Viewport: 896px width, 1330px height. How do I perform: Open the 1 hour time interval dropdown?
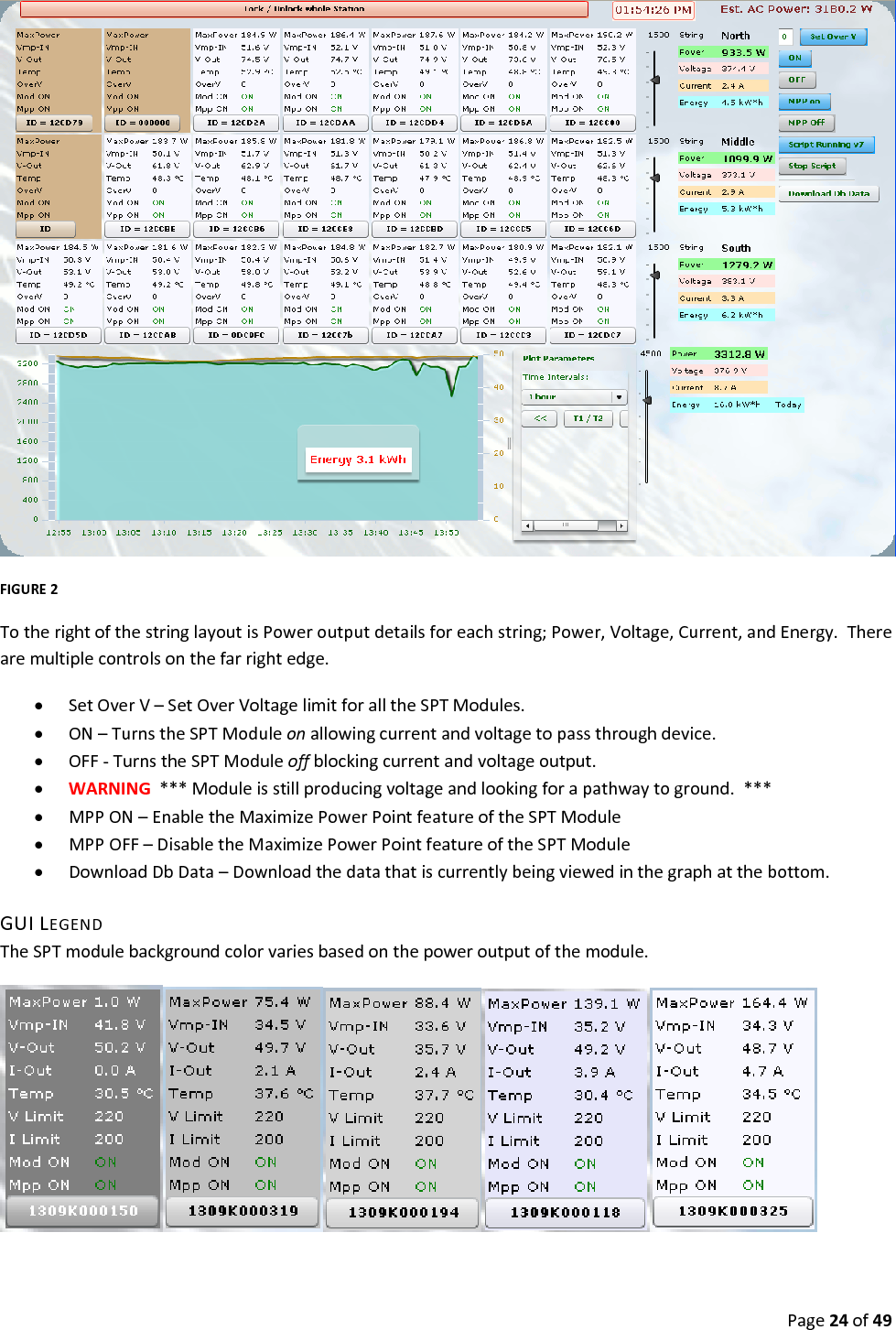click(x=574, y=397)
